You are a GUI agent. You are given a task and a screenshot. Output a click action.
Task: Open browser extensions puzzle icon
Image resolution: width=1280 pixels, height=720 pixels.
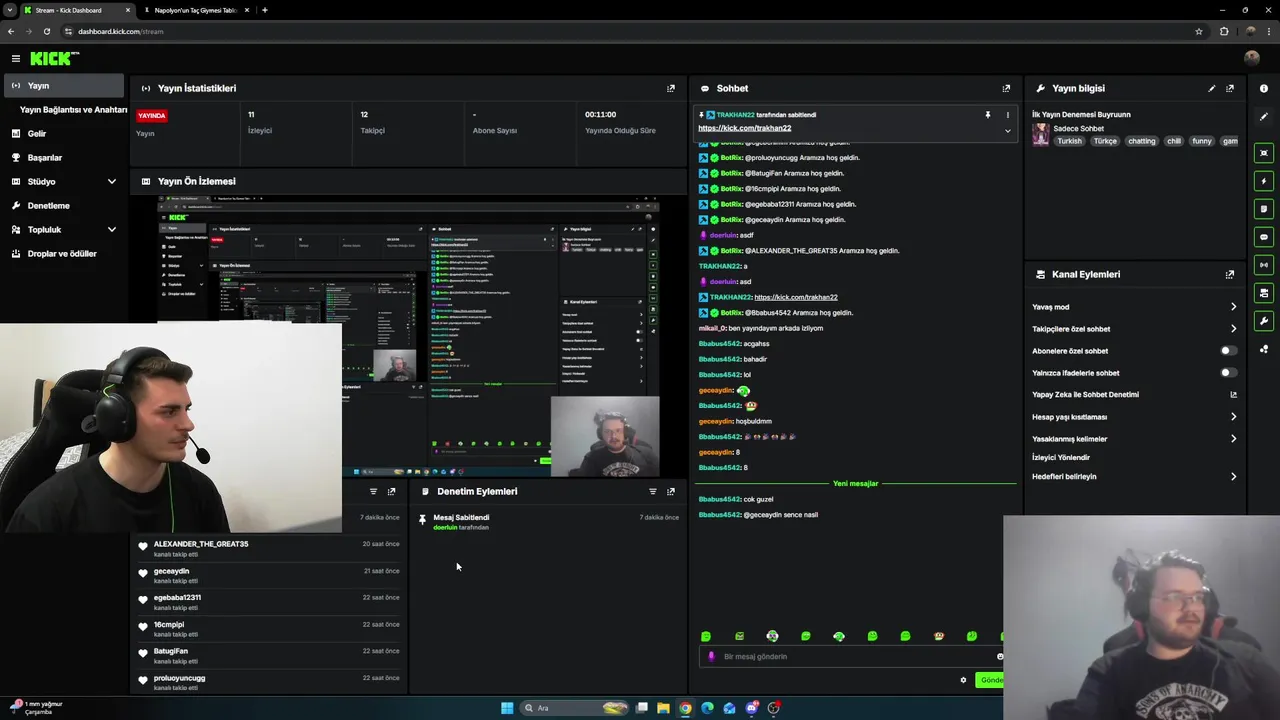click(1223, 31)
